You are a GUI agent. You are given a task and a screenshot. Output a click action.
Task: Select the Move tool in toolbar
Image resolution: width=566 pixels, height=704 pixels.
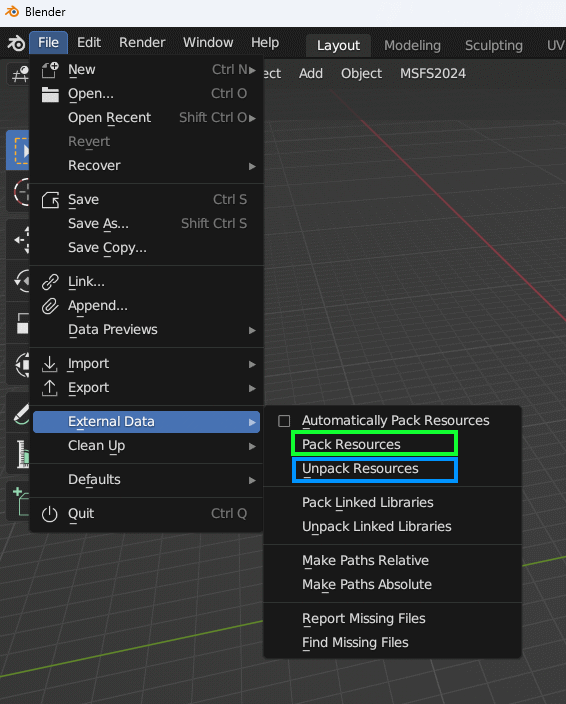coord(19,239)
